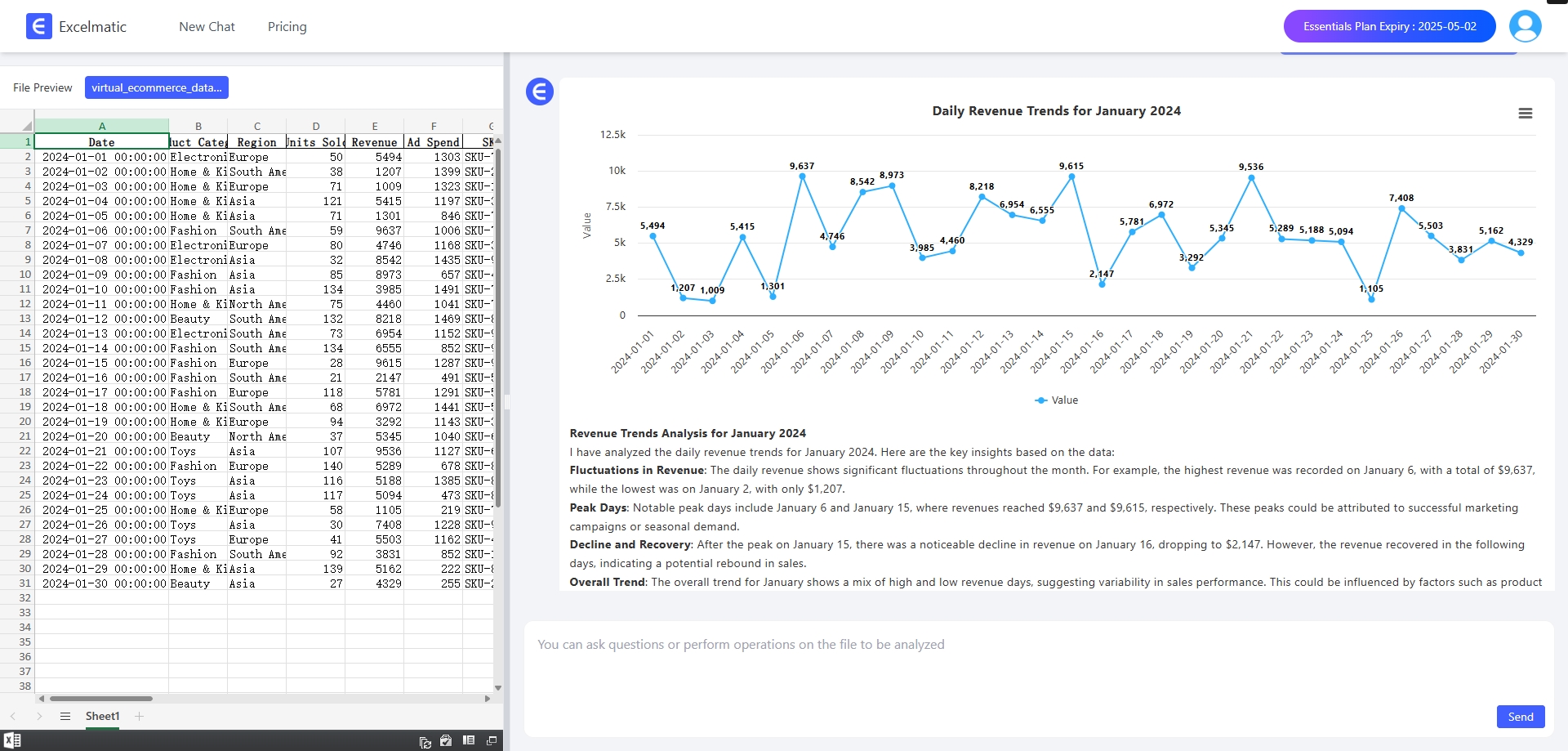This screenshot has height=751, width=1568.
Task: Click the clipboard check icon in status bar
Action: 446,740
